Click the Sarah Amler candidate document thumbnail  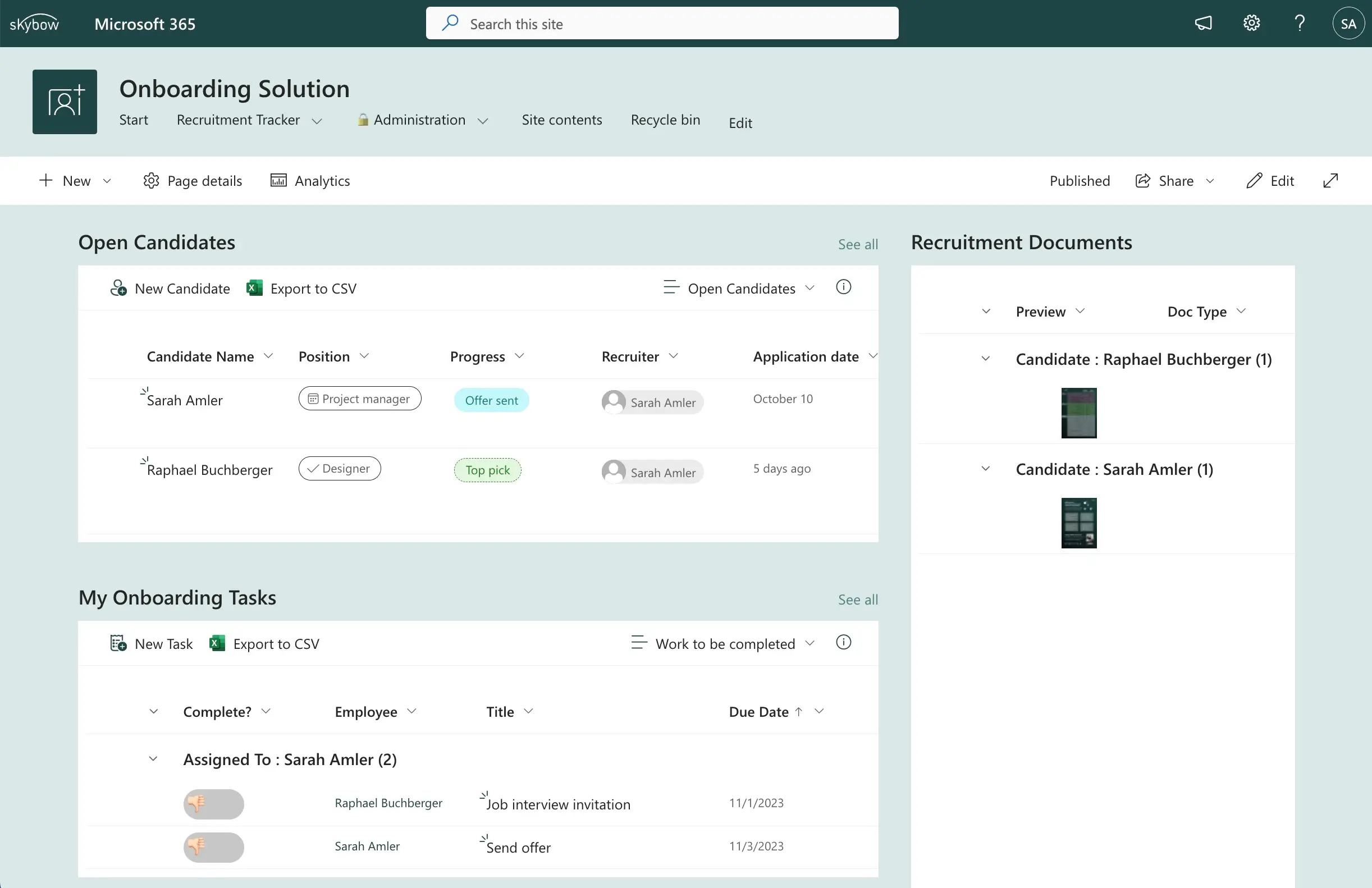coord(1079,523)
